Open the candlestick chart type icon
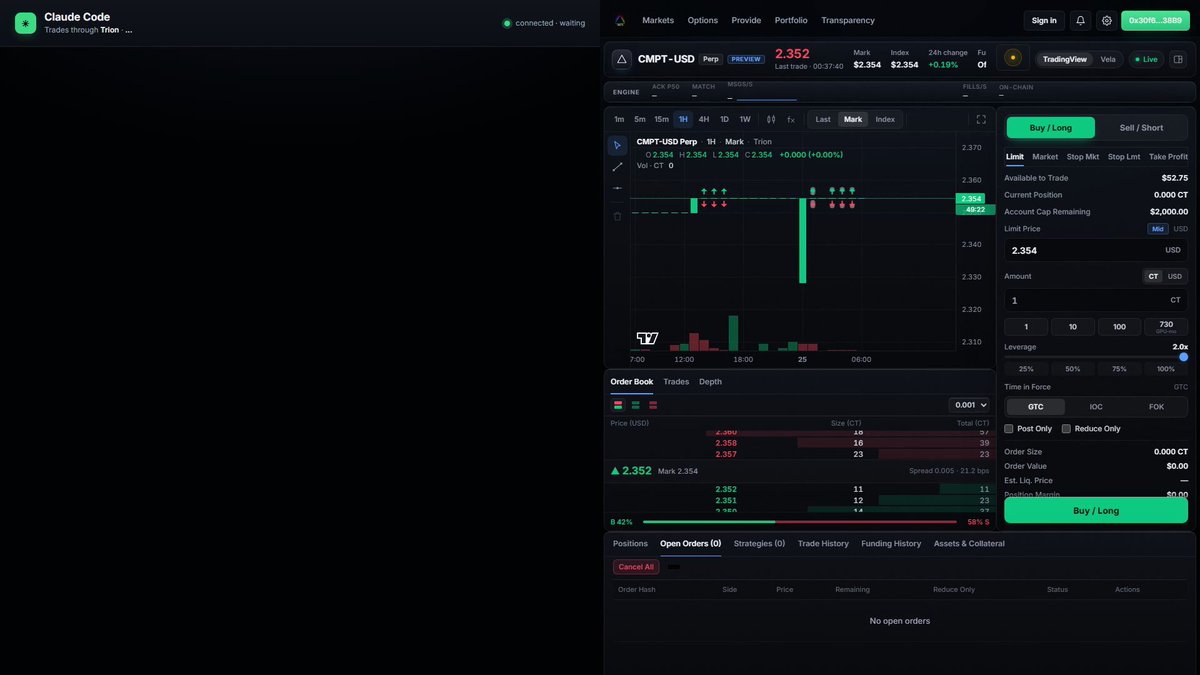The image size is (1200, 675). tap(770, 119)
